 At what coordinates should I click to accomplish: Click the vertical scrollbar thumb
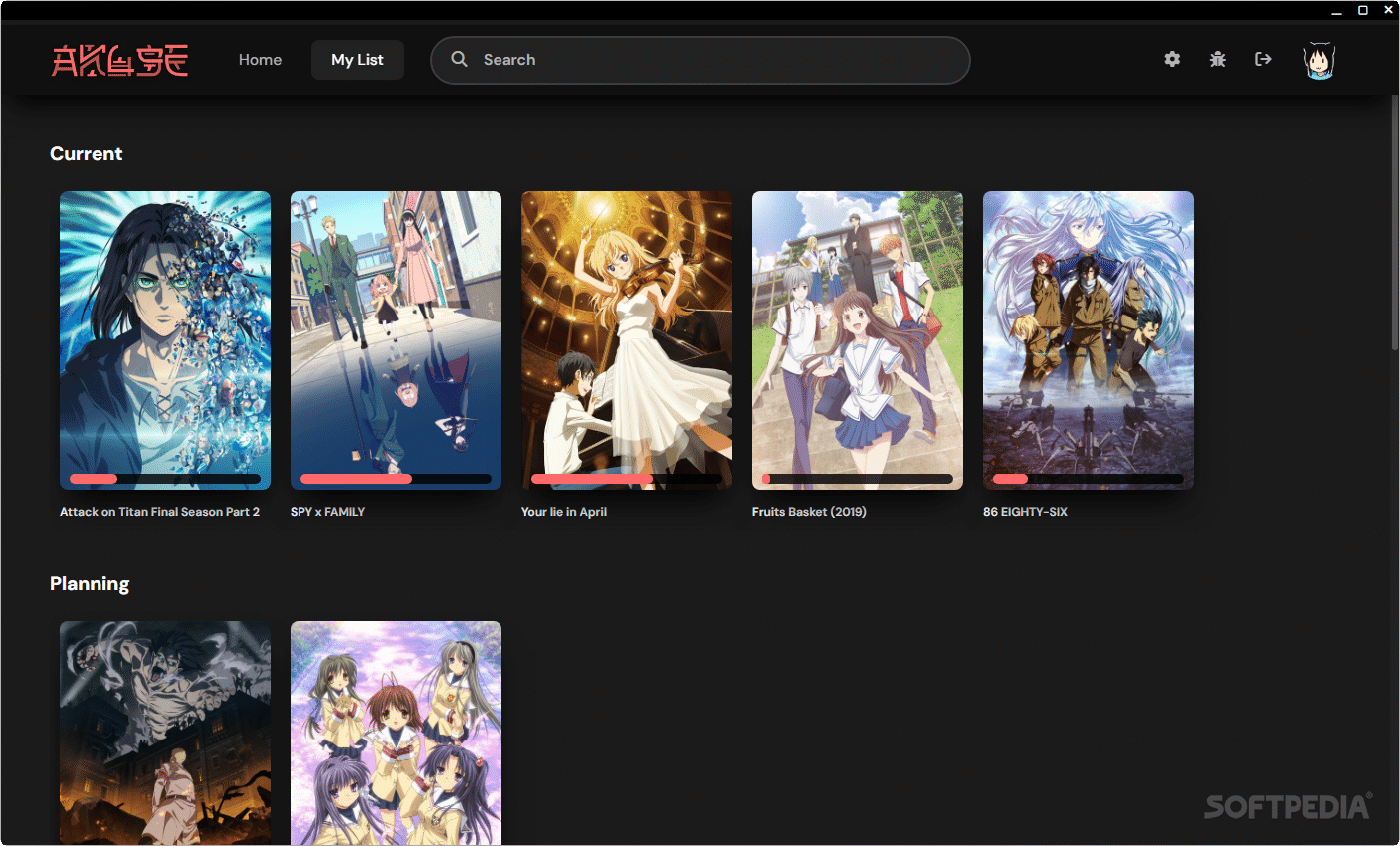1395,223
